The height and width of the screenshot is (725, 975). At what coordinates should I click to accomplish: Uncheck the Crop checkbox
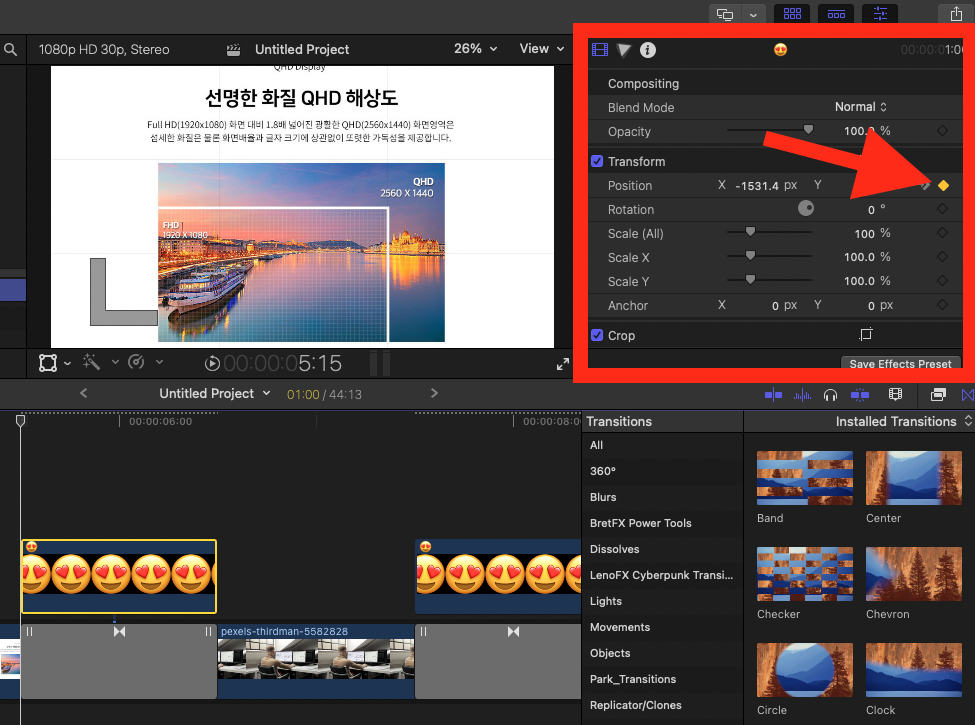click(x=597, y=335)
